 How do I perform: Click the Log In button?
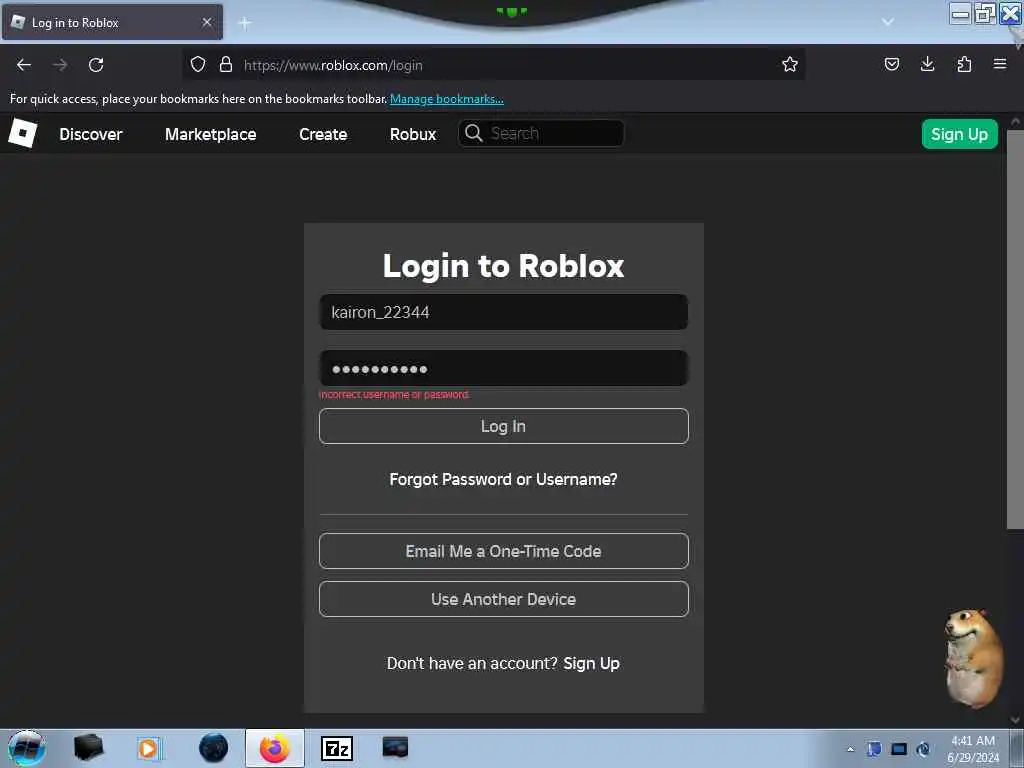pyautogui.click(x=504, y=426)
